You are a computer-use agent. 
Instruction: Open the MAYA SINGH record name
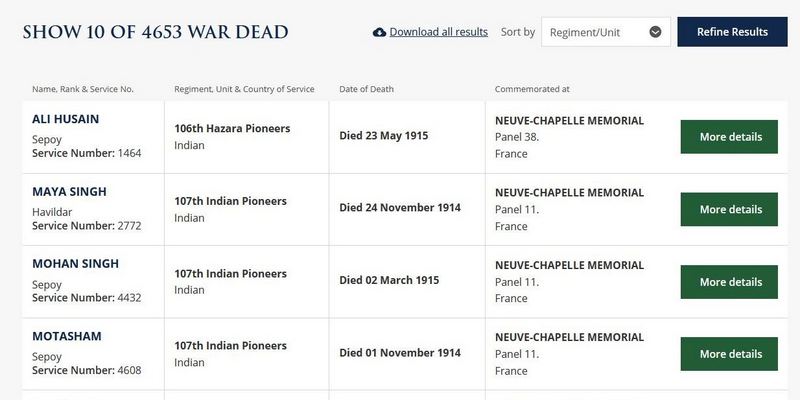click(x=69, y=192)
